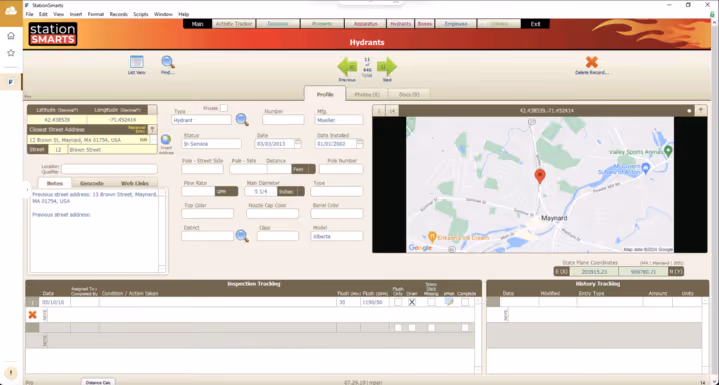The image size is (719, 385).
Task: Toggle Flush Only checkbox in 05/10/16 row
Action: 398,302
